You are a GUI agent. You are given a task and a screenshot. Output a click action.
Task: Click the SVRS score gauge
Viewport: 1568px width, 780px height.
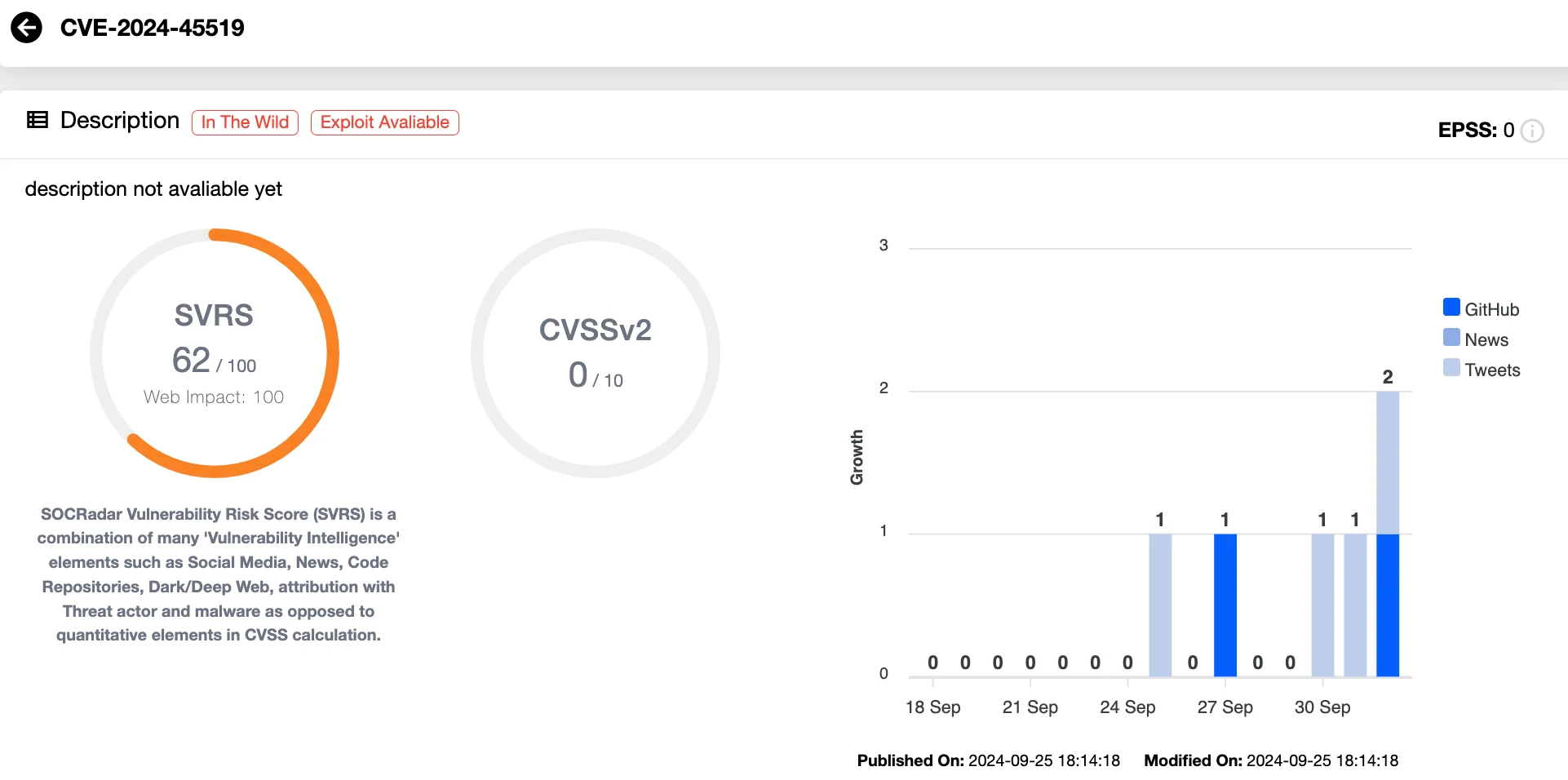point(215,353)
